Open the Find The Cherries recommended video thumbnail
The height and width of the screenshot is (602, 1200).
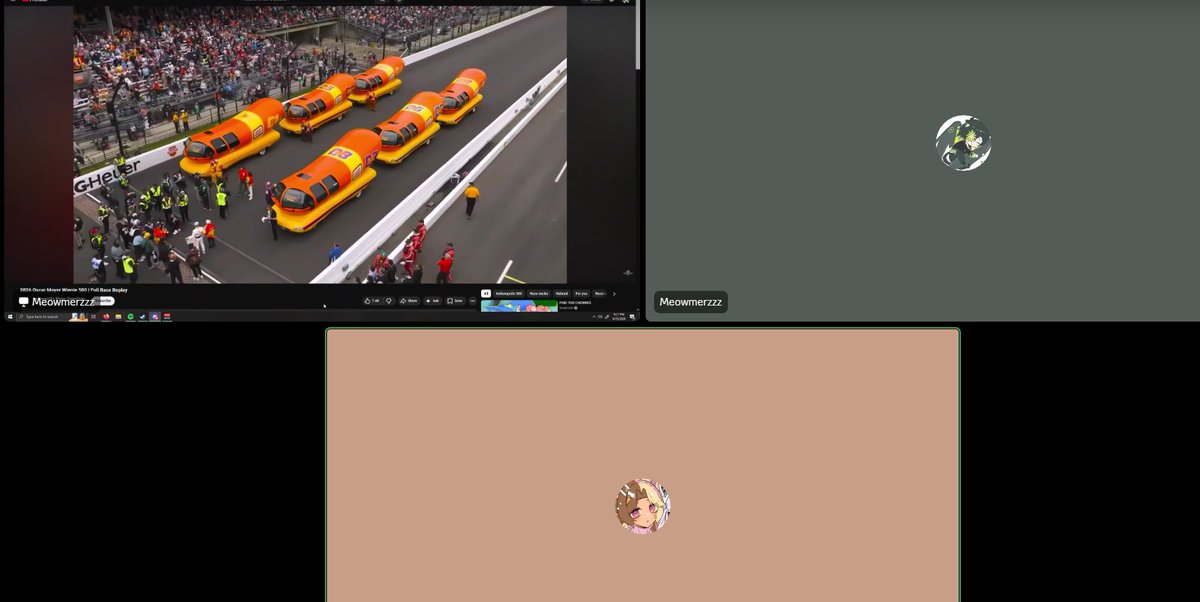pyautogui.click(x=519, y=306)
